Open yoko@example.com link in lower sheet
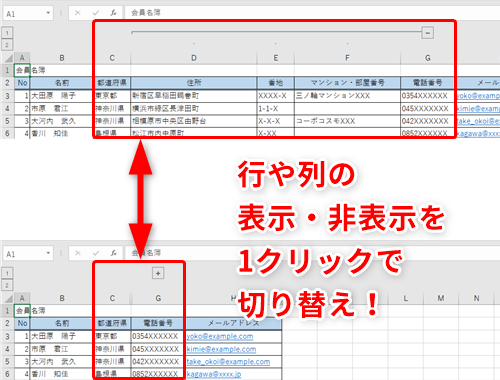This screenshot has width=500, height=380. pos(220,336)
